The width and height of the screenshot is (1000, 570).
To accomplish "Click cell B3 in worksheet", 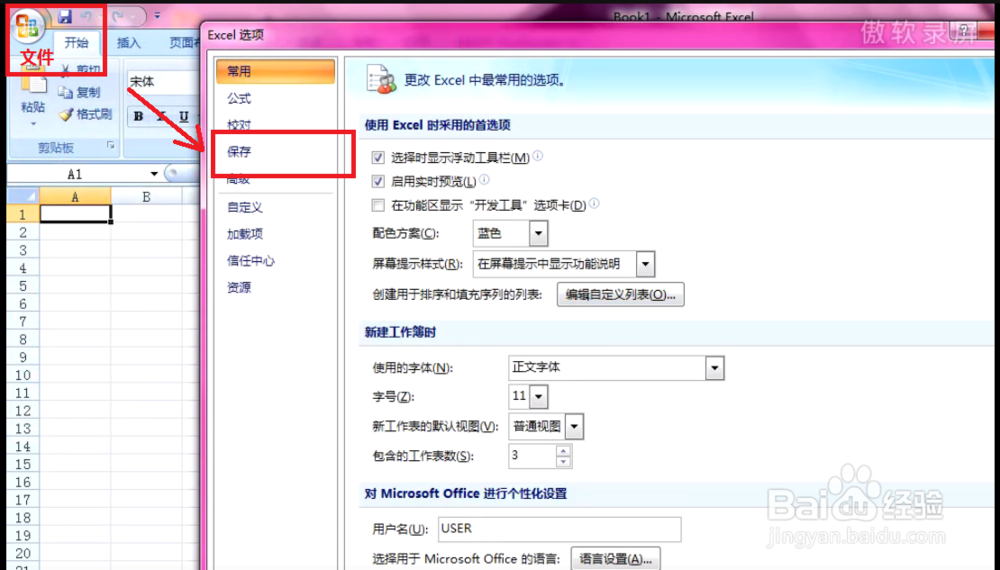I will pyautogui.click(x=147, y=250).
